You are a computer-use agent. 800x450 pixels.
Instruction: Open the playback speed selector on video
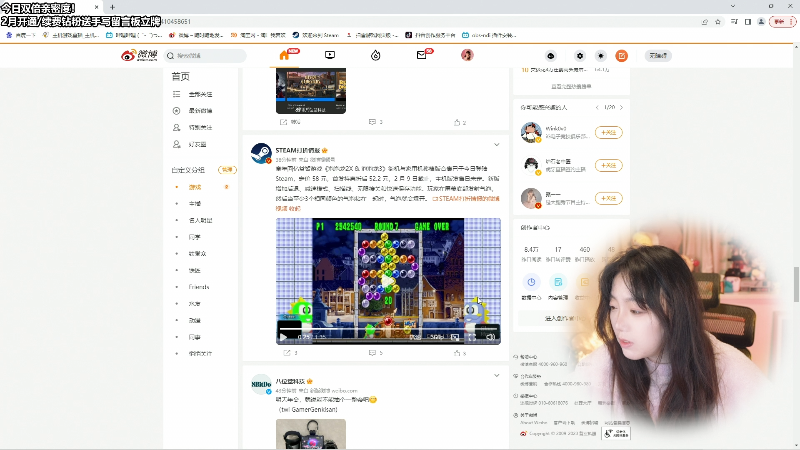(415, 337)
